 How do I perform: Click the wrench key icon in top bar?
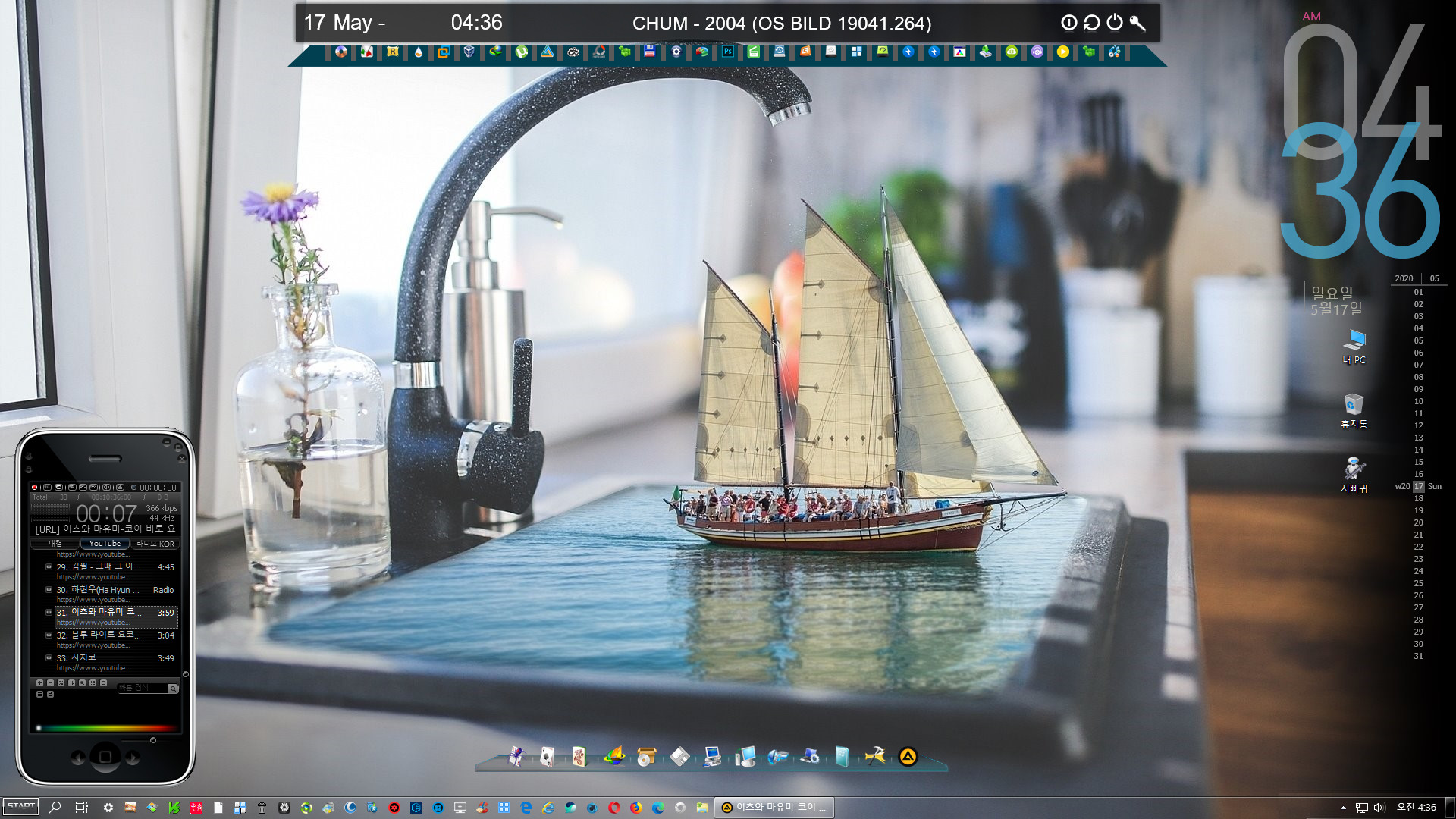coord(1137,23)
